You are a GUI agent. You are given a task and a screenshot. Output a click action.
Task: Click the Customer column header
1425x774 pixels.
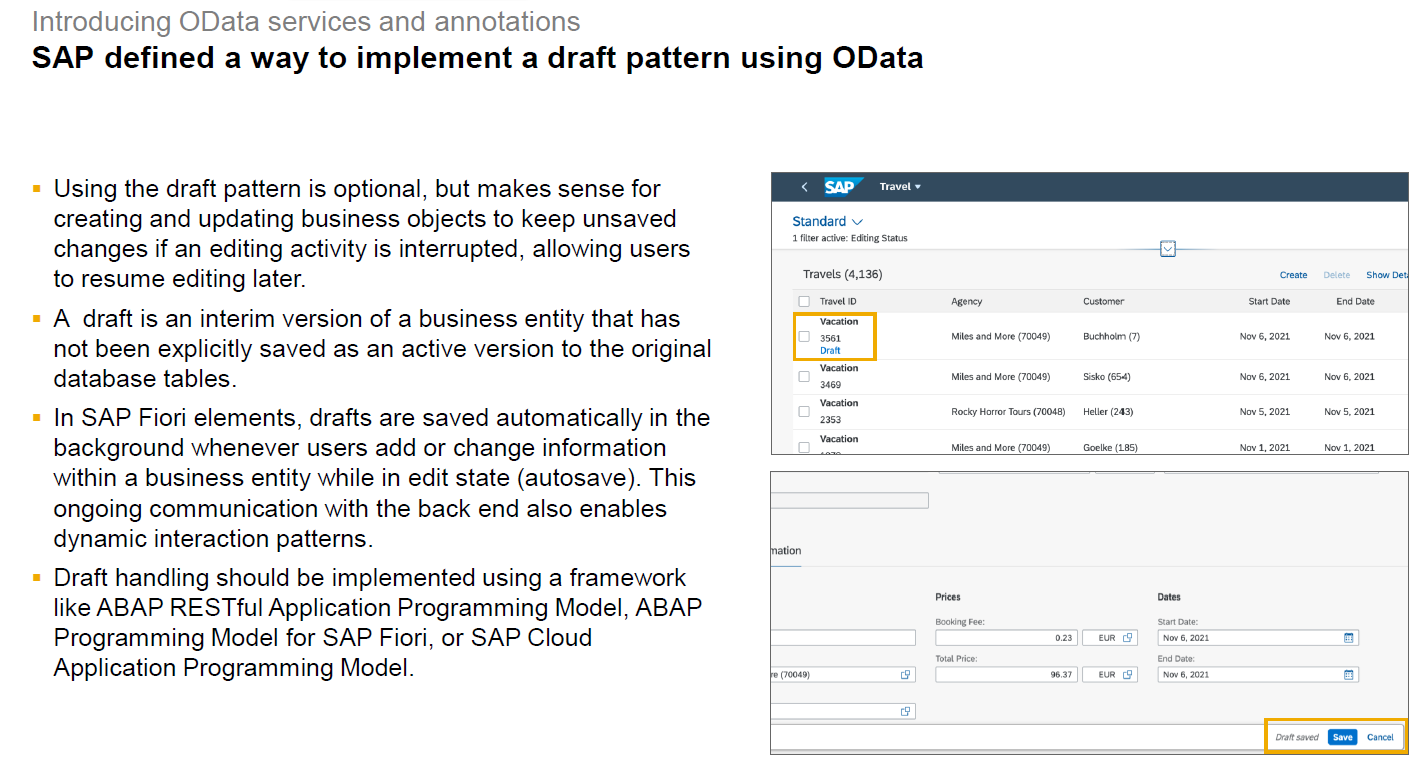pos(1104,301)
